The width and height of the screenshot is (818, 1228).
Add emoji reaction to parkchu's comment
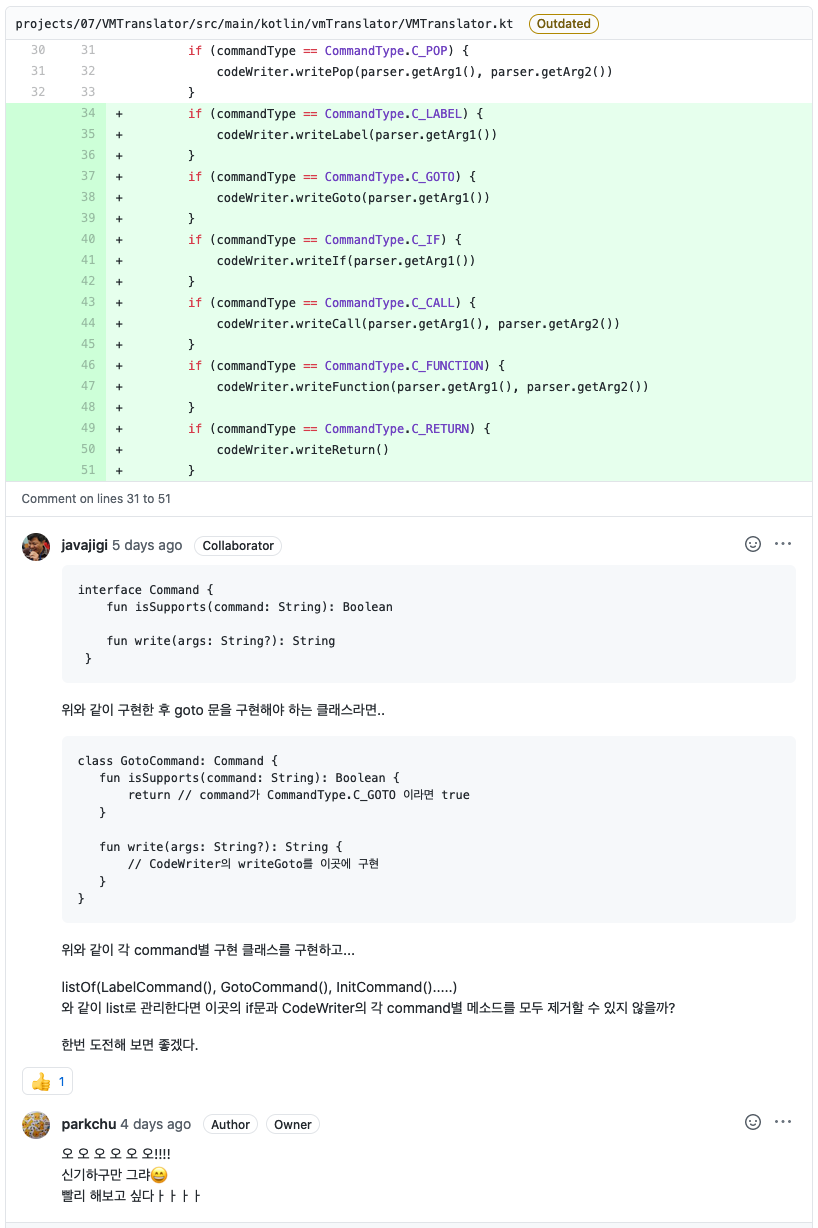pyautogui.click(x=753, y=1122)
